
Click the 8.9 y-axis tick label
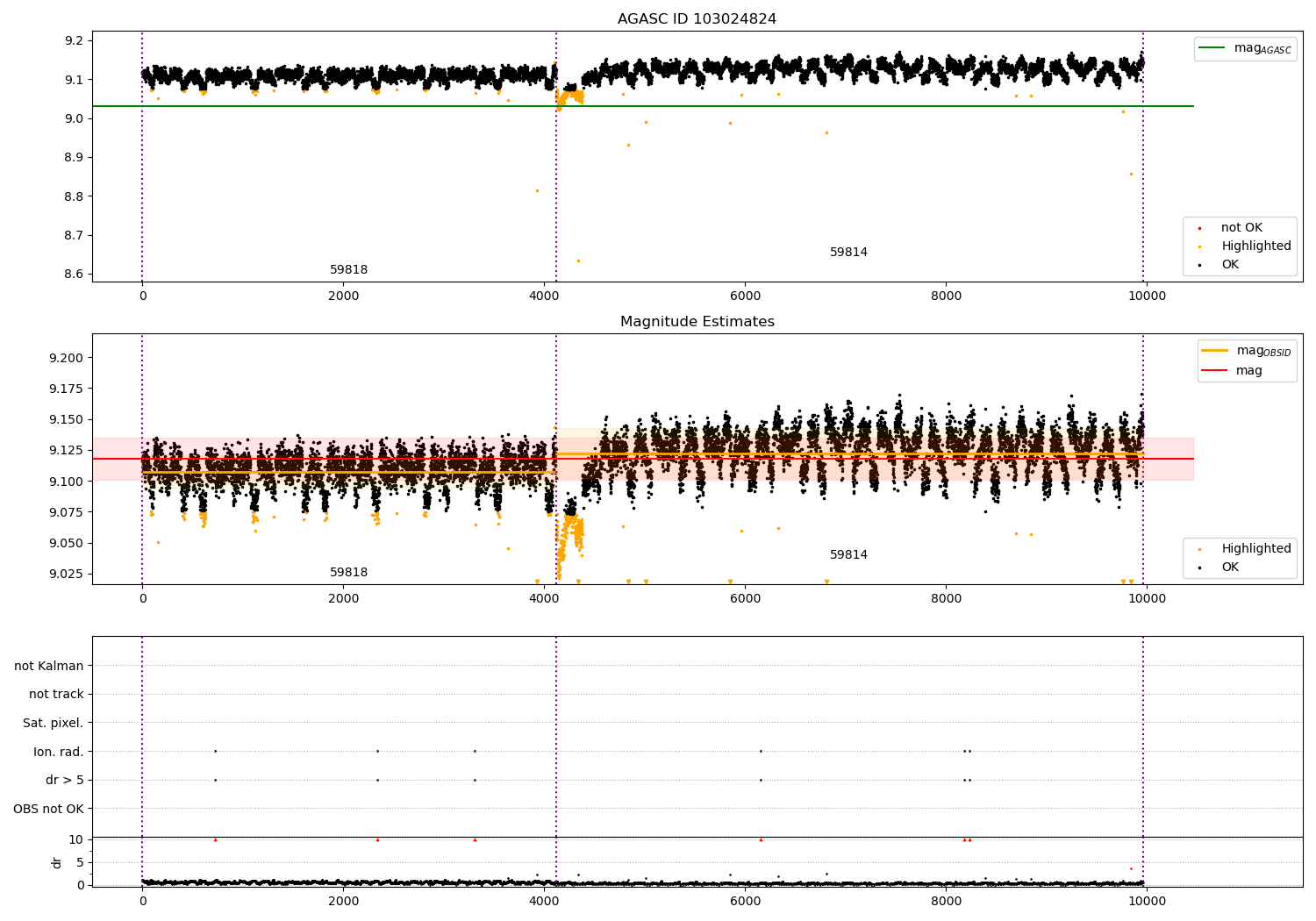click(x=75, y=158)
